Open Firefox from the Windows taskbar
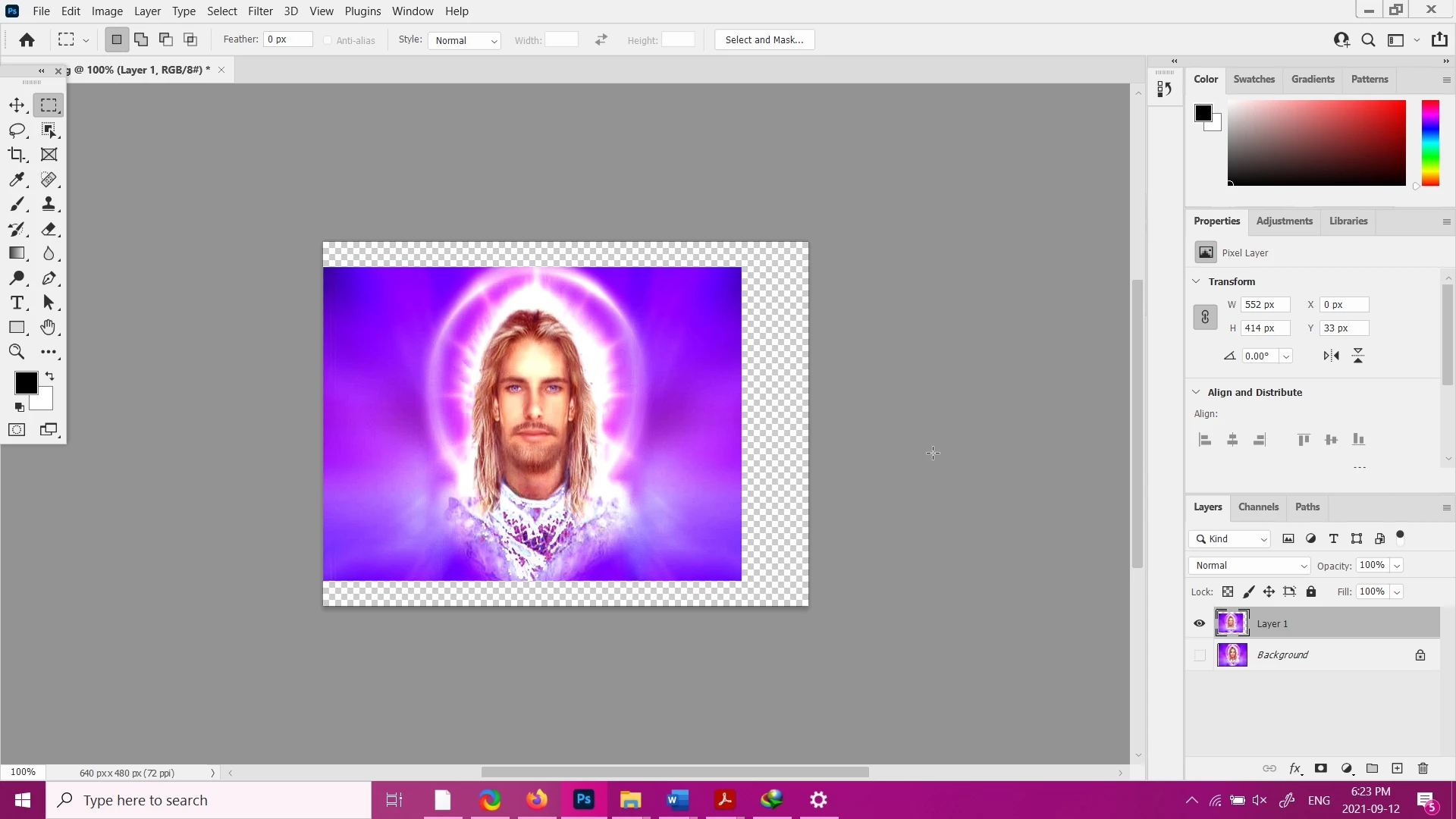This screenshot has height=819, width=1456. click(x=537, y=800)
